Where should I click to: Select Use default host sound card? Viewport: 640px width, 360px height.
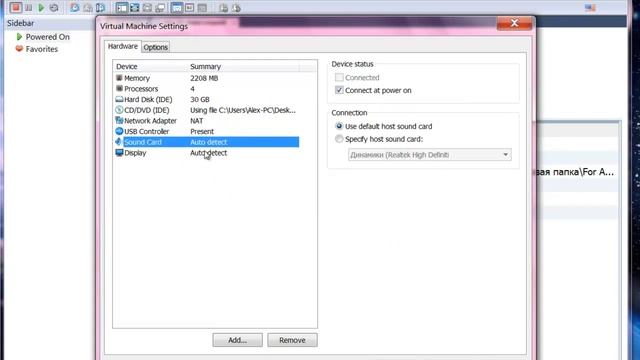(x=339, y=126)
